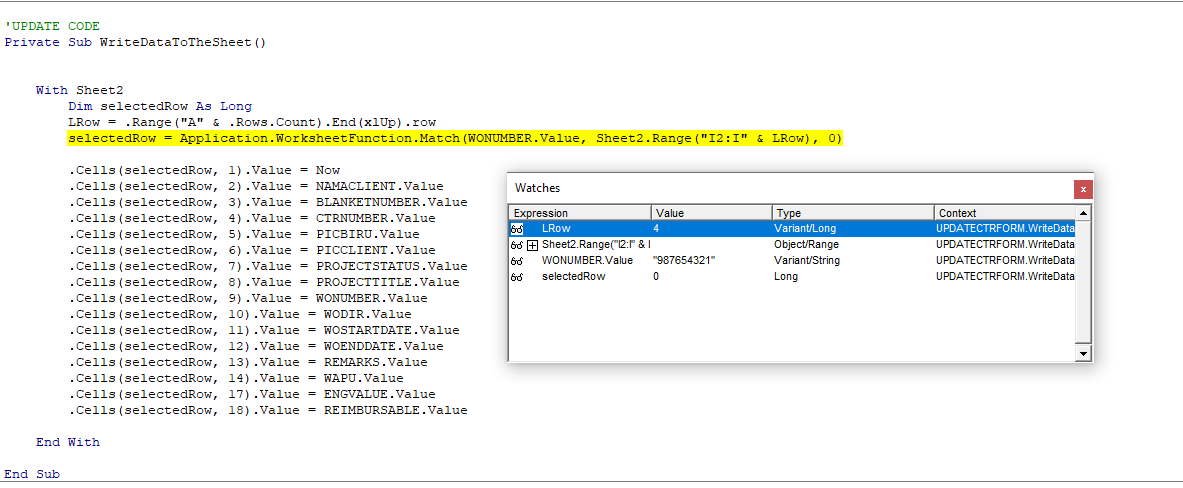
Task: Click the NAMACLIENT.Value code line
Action: tap(256, 186)
